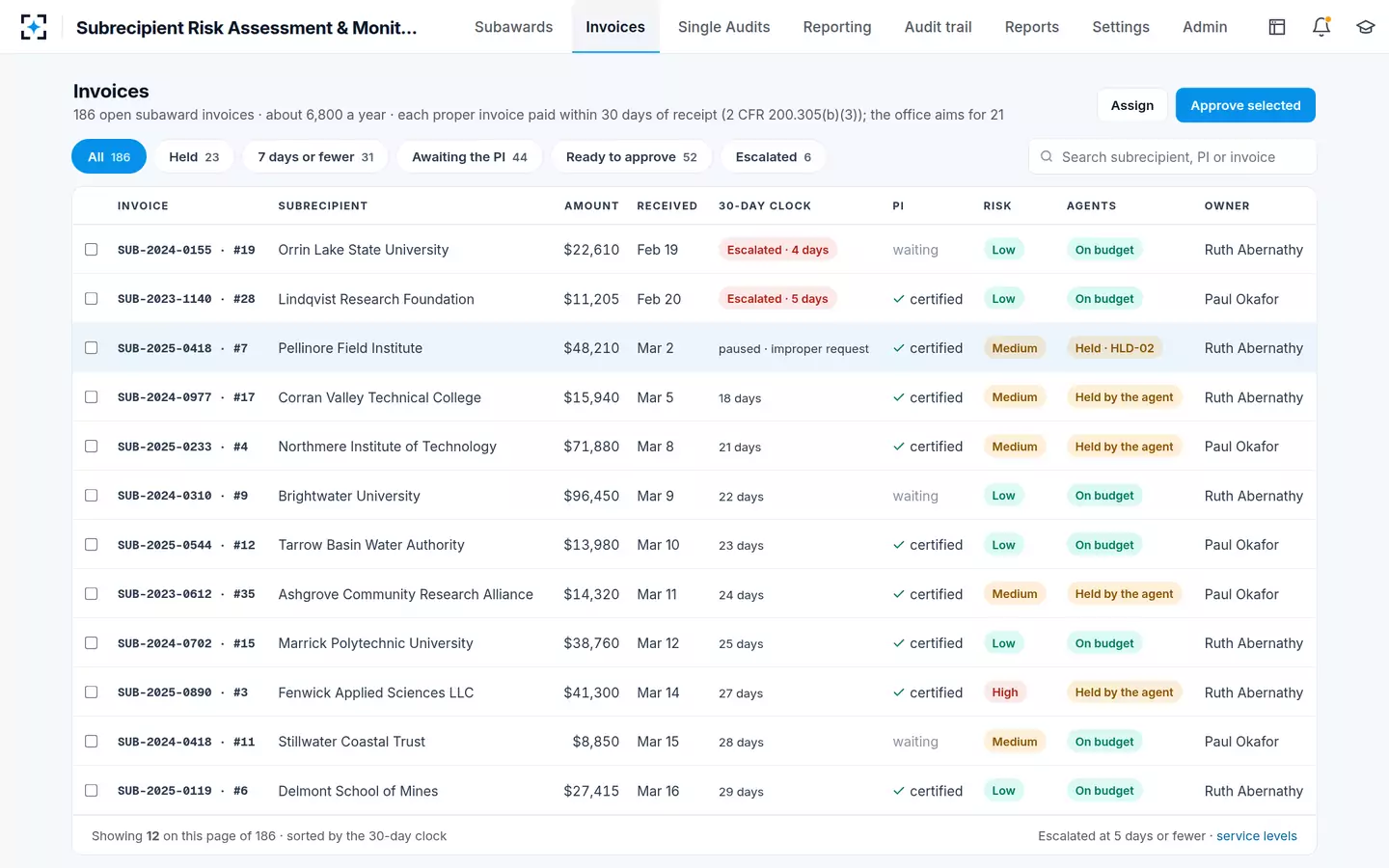The width and height of the screenshot is (1389, 868).
Task: Click the Delmont School of Mines name
Action: point(358,791)
